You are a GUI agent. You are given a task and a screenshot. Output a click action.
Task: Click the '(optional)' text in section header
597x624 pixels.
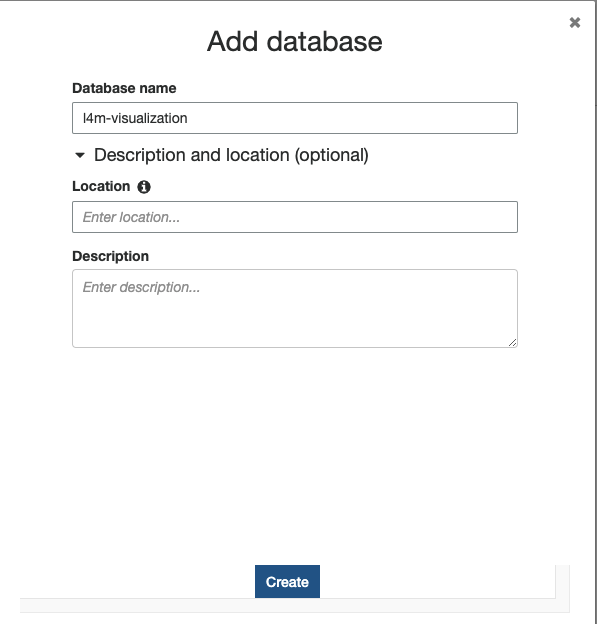point(332,155)
